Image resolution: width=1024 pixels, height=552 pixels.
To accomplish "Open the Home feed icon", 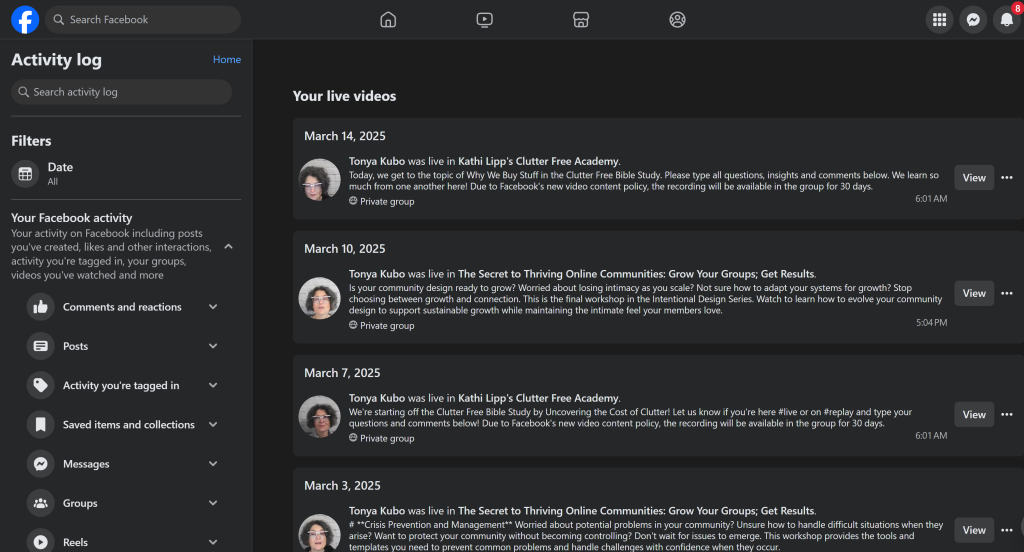I will 388,20.
